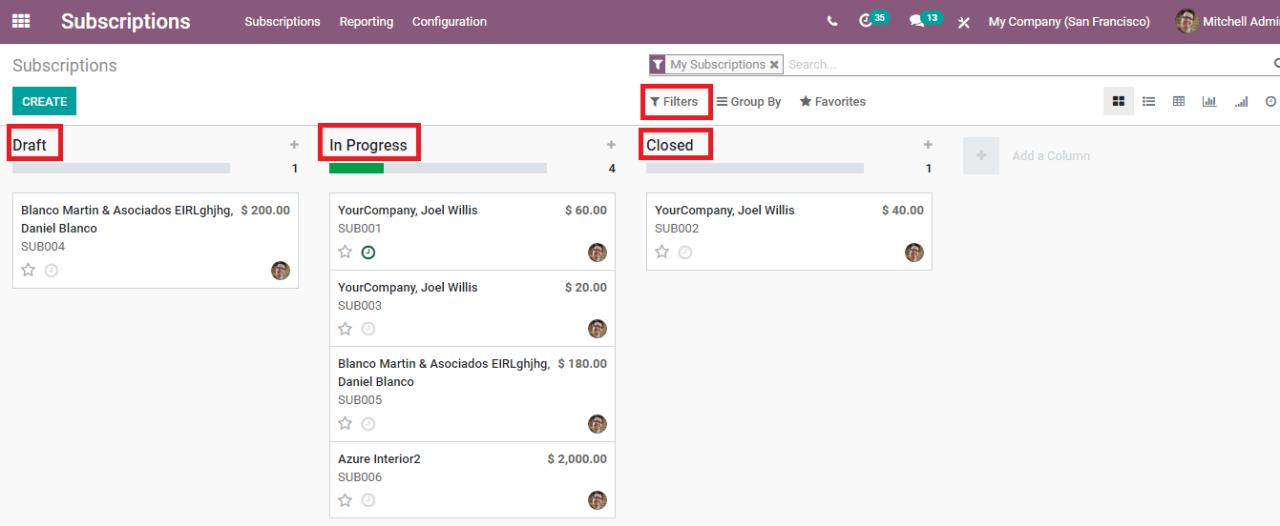Open the Filters dropdown
The height and width of the screenshot is (526, 1280).
click(674, 102)
